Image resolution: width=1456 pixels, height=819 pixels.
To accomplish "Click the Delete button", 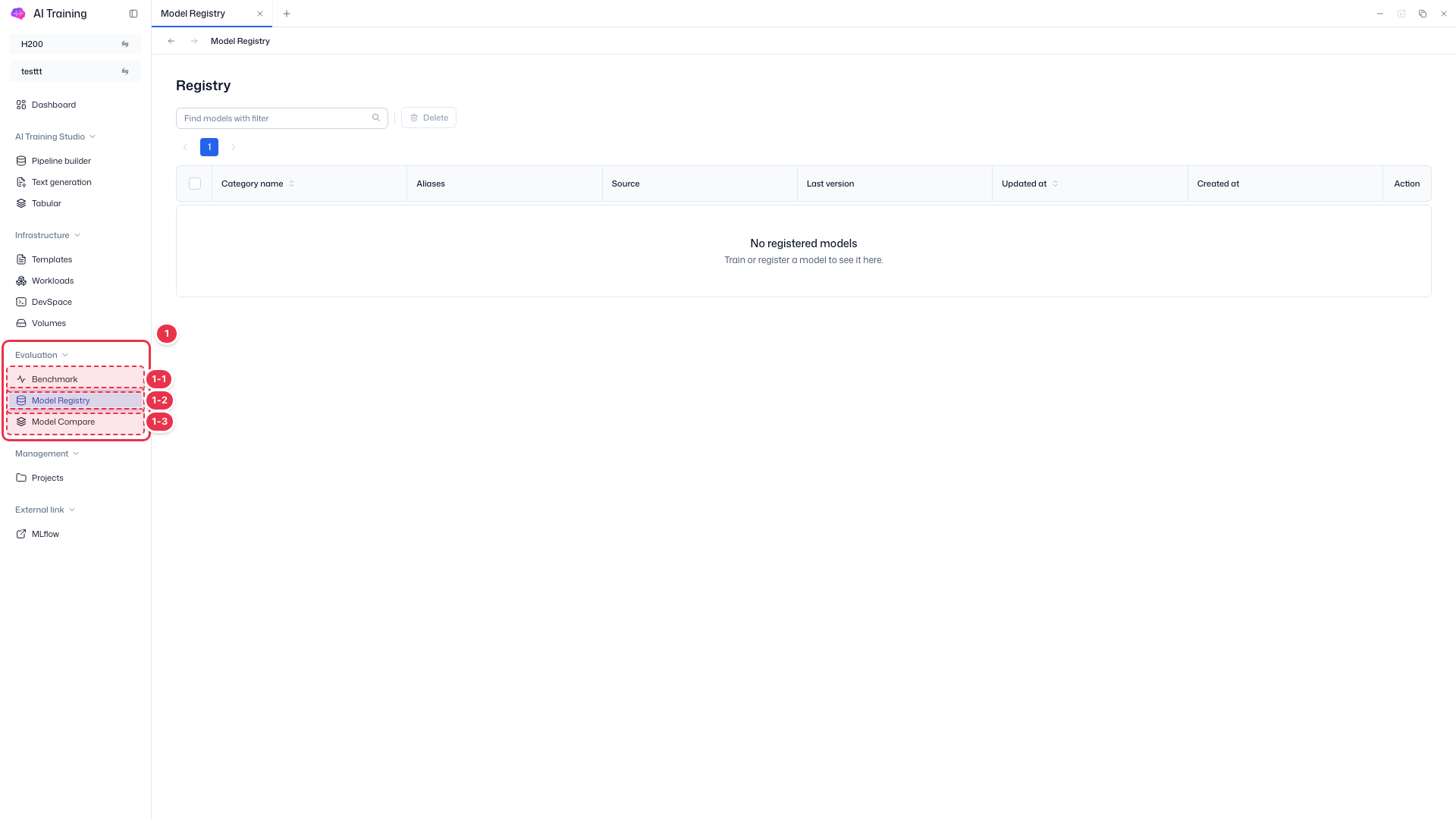I will [x=428, y=118].
